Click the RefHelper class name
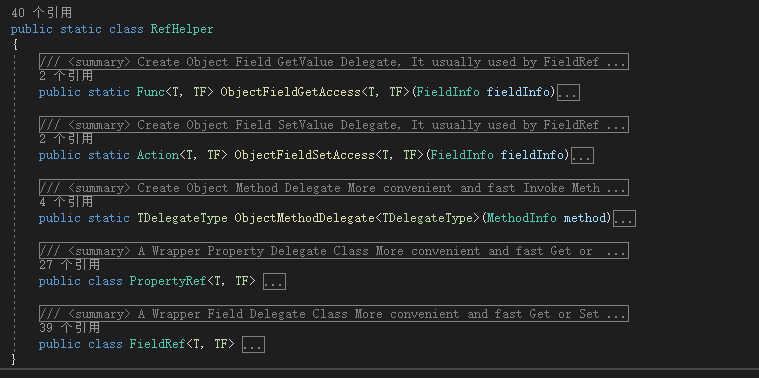This screenshot has height=378, width=759. click(x=182, y=30)
